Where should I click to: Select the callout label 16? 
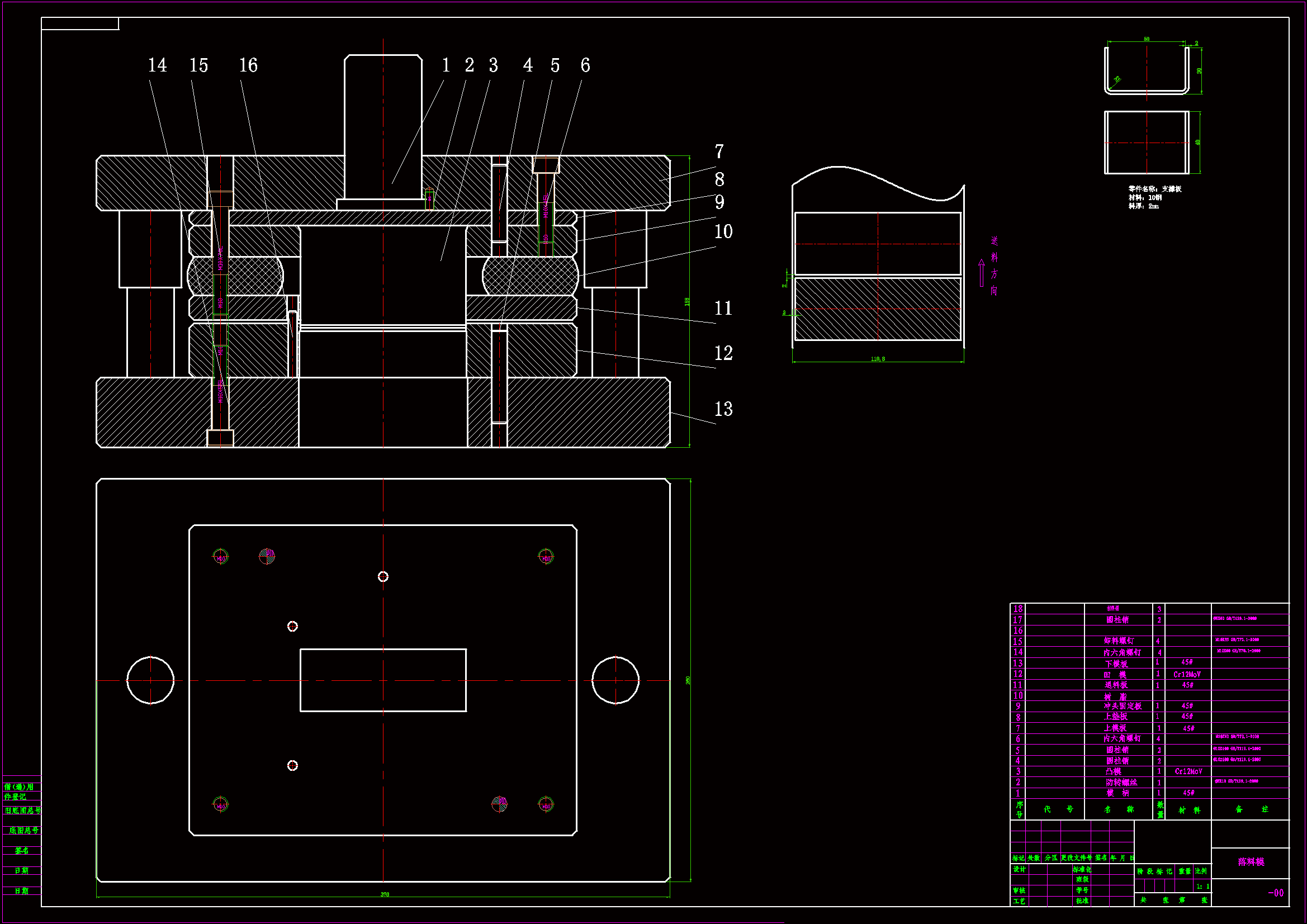click(x=248, y=65)
